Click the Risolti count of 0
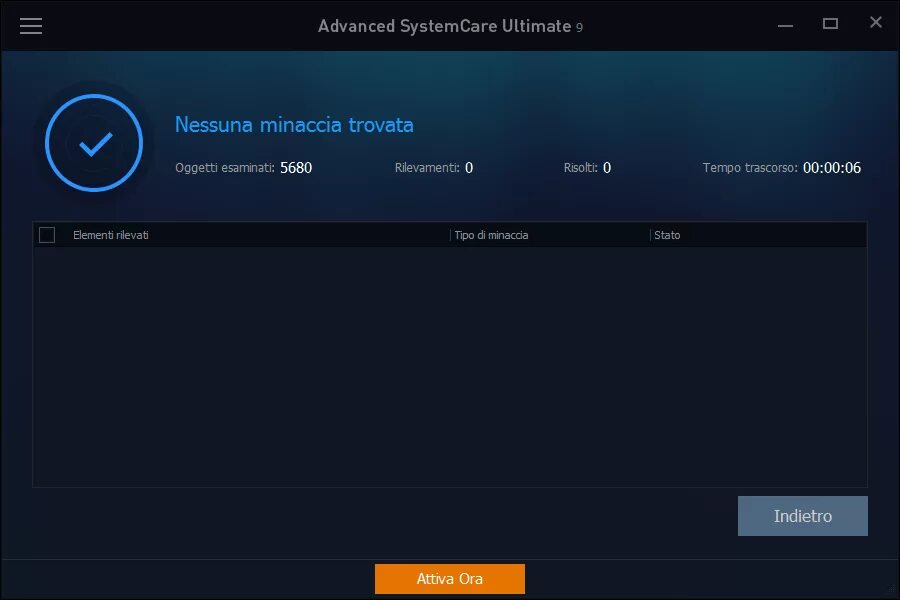 pos(607,168)
